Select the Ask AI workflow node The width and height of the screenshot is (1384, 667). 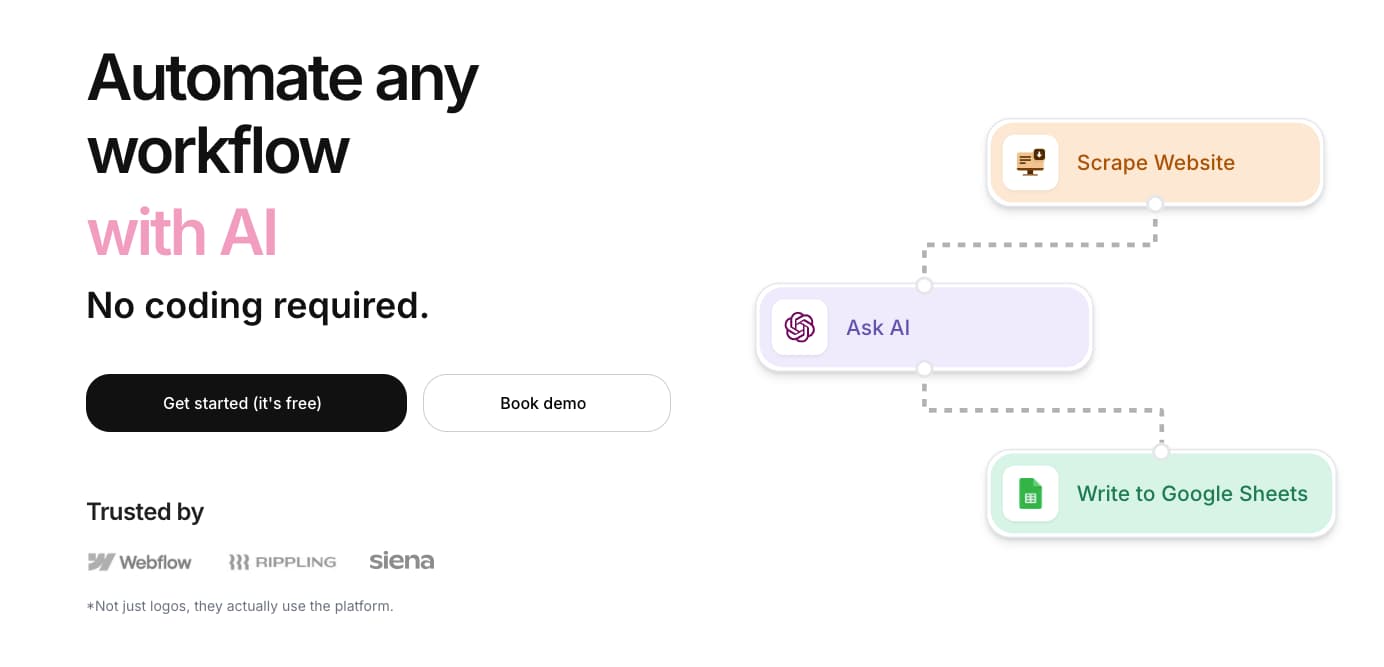click(x=923, y=328)
